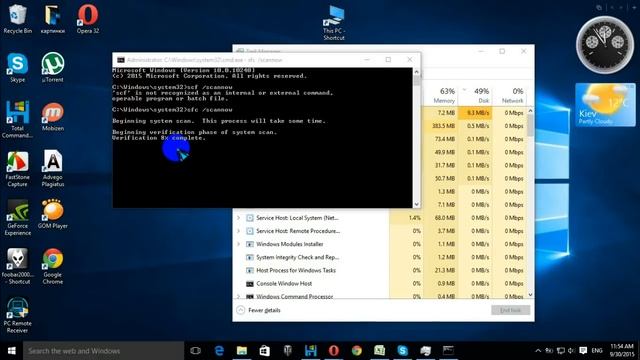Select the uTorrent desktop icon

[53, 68]
